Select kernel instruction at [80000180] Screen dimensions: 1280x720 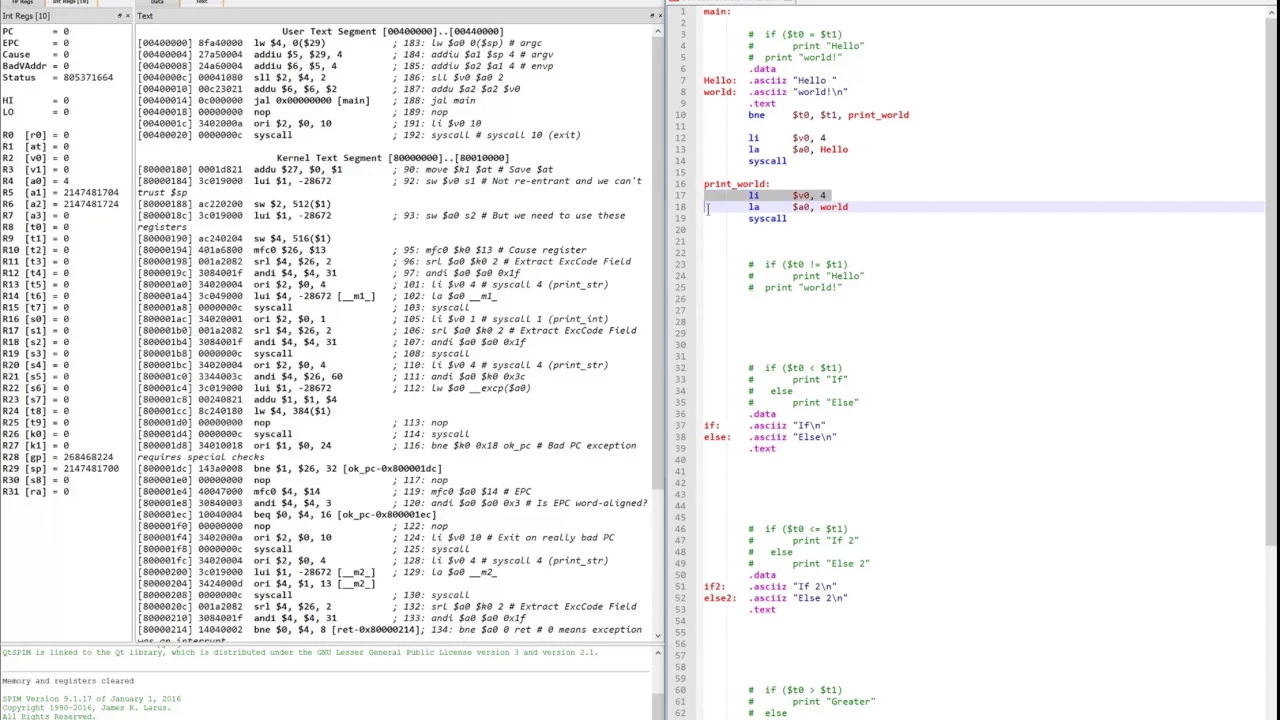345,169
